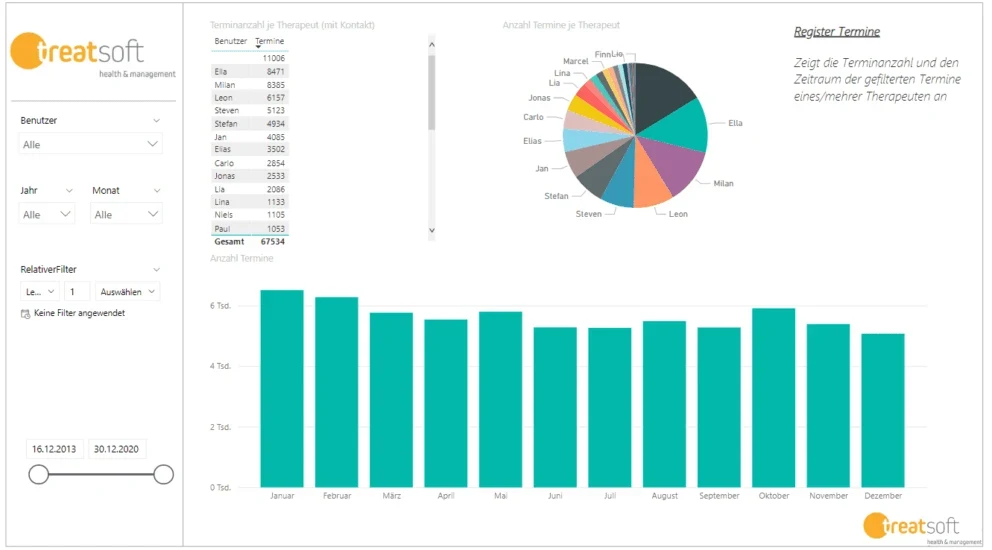Click the August bar
The image size is (992, 550).
coord(664,404)
